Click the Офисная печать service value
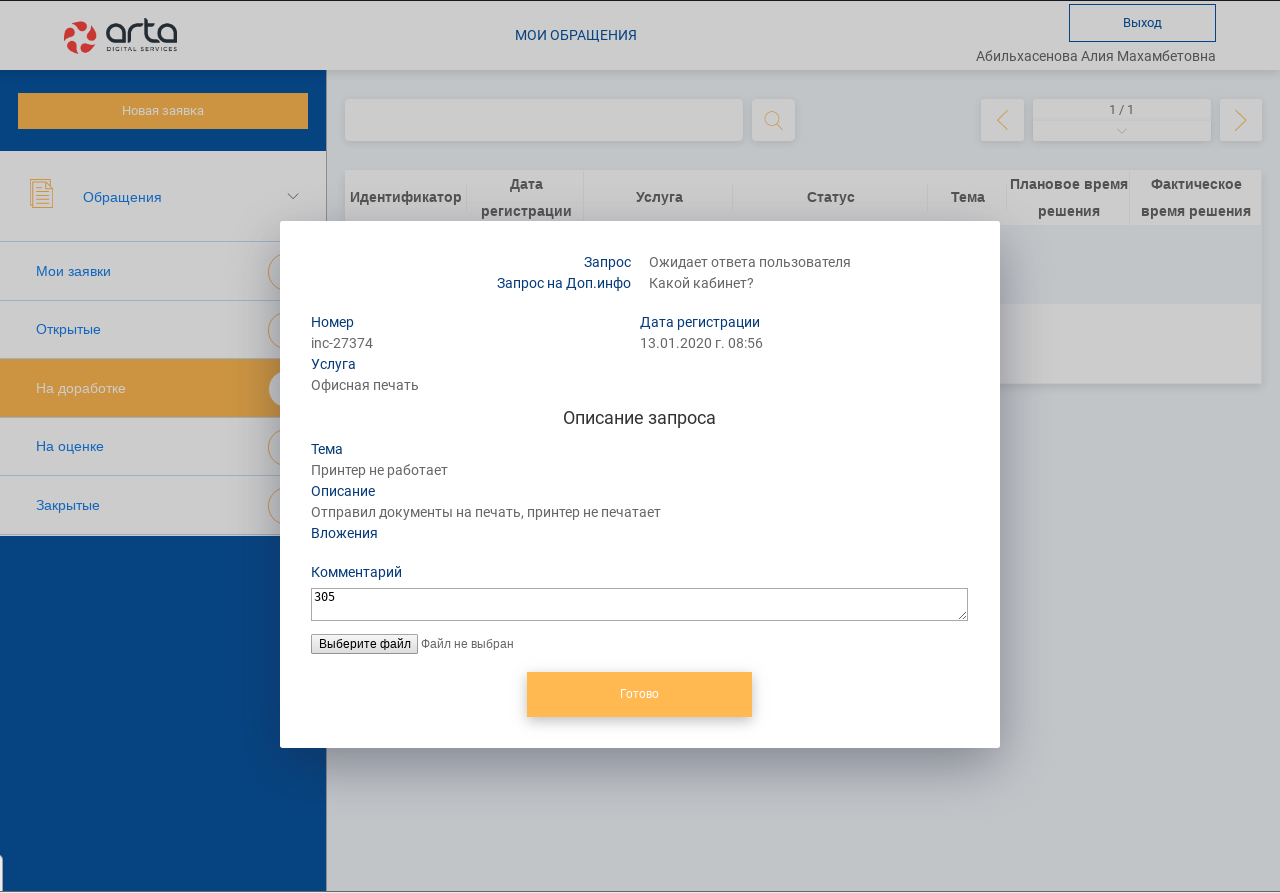This screenshot has width=1280, height=893. 365,385
